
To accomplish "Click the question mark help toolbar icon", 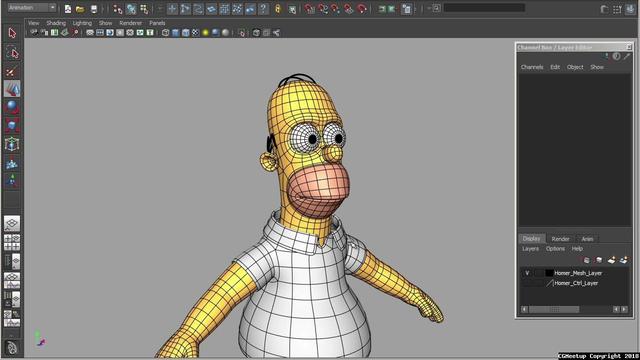I will (x=264, y=9).
